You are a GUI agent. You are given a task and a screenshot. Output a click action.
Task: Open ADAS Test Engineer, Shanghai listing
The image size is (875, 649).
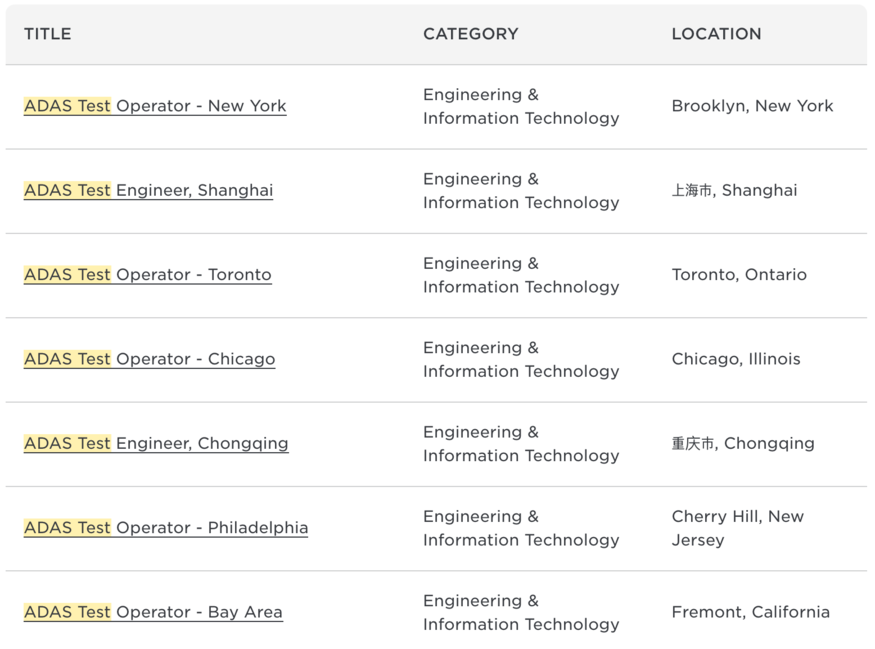pos(148,190)
